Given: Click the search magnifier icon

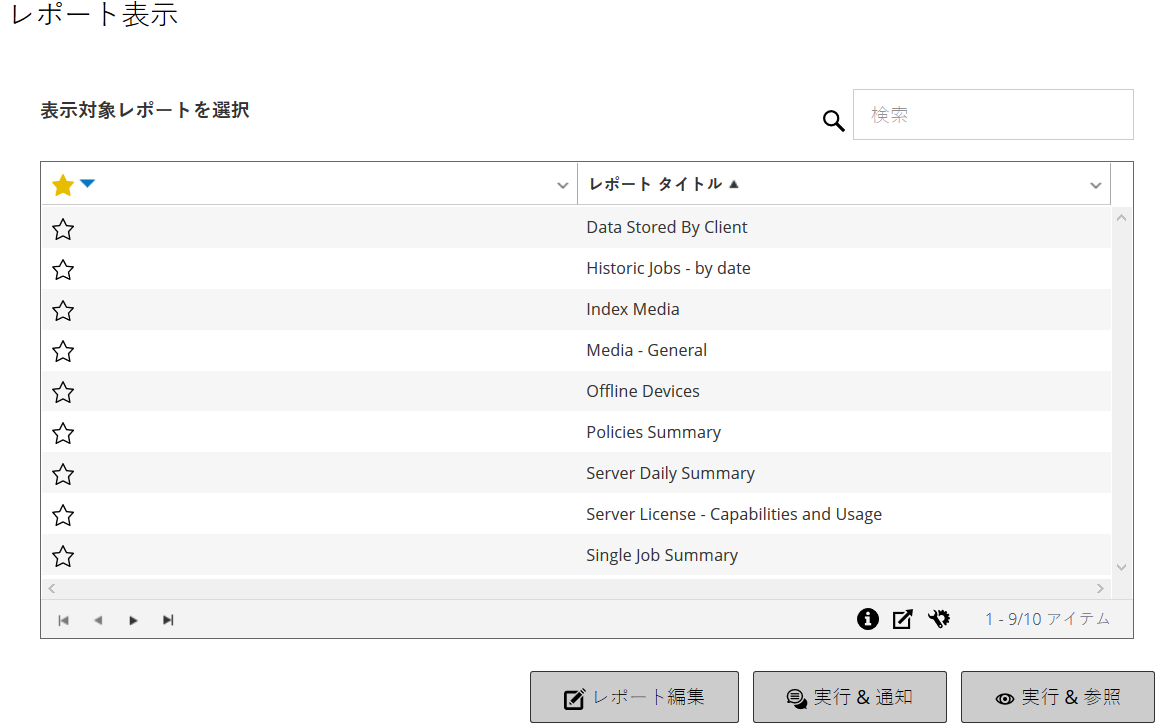Looking at the screenshot, I should pos(834,121).
